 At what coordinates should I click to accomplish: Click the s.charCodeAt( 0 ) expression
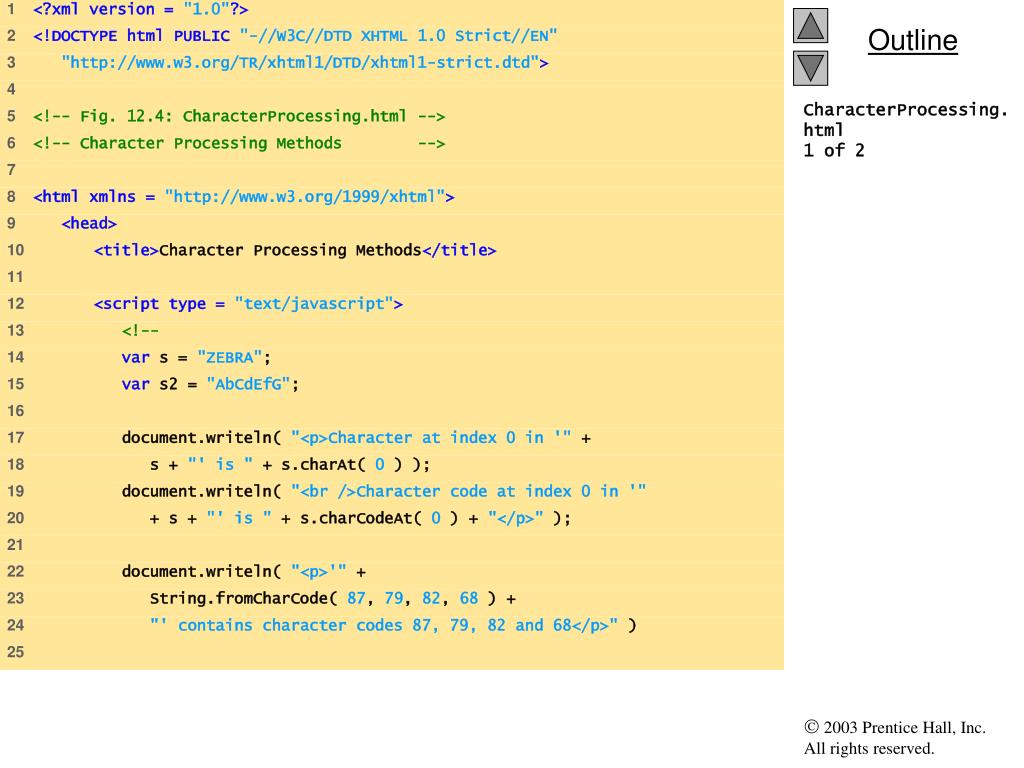tap(379, 518)
